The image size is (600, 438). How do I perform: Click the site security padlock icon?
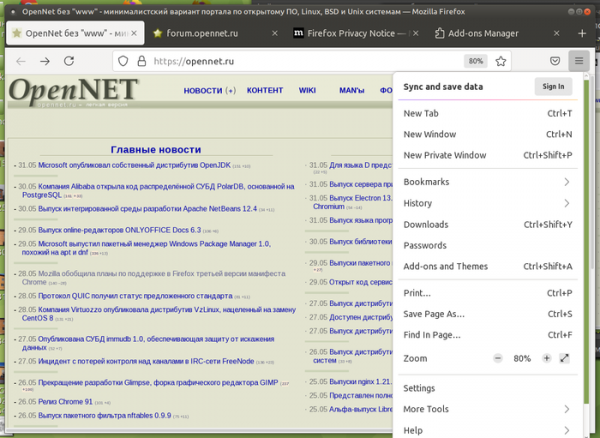click(140, 61)
